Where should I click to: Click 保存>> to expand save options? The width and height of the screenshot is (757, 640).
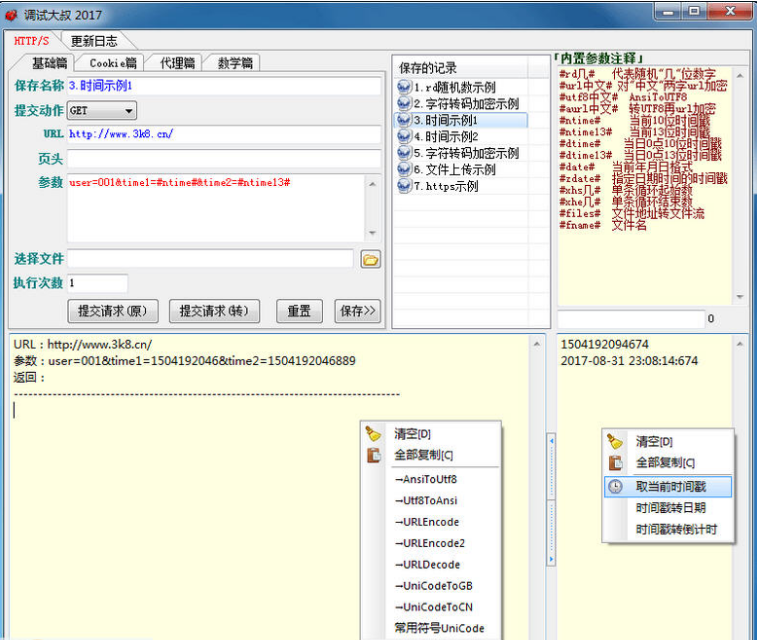click(x=357, y=311)
